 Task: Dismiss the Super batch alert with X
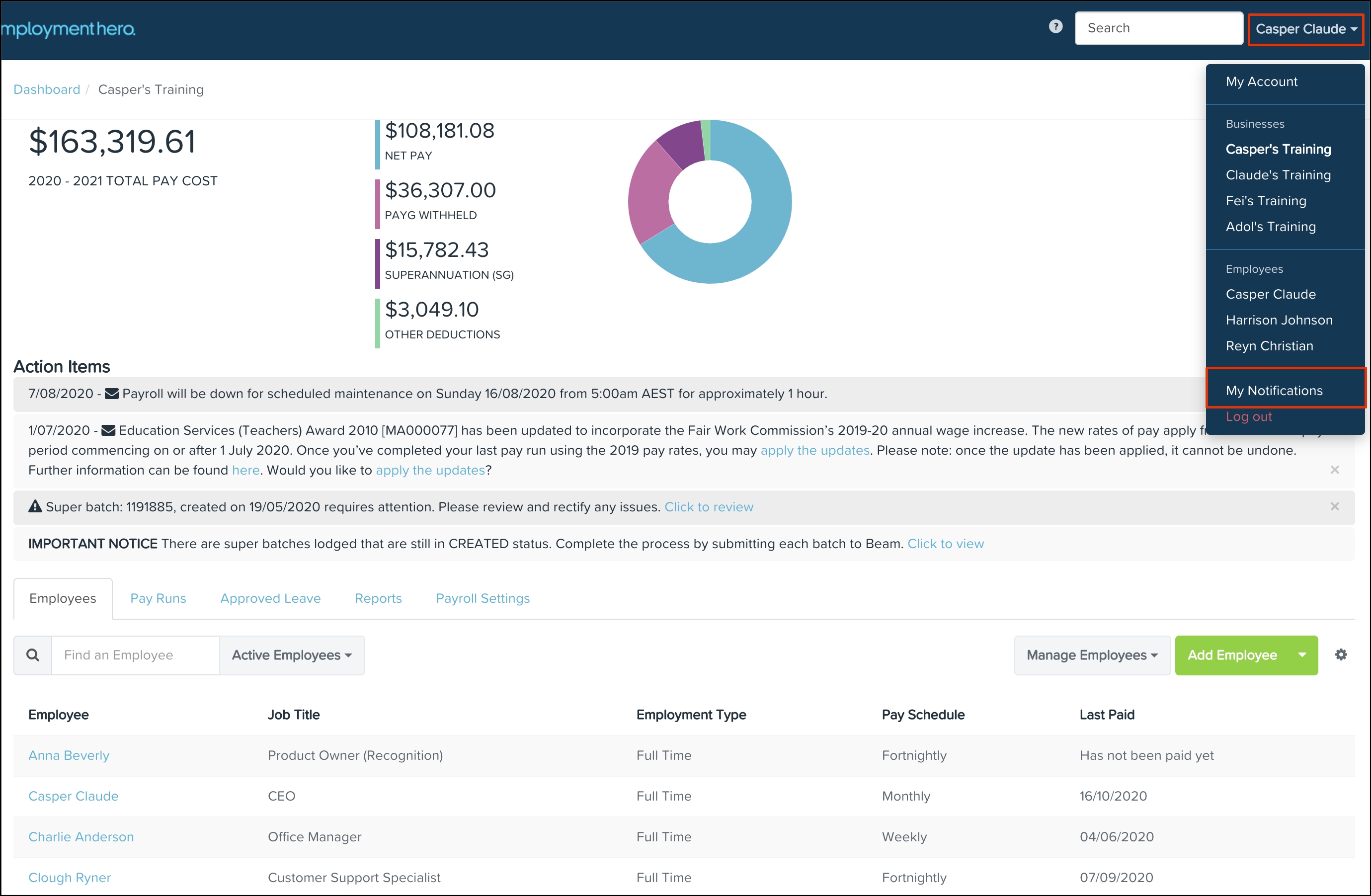[1334, 506]
